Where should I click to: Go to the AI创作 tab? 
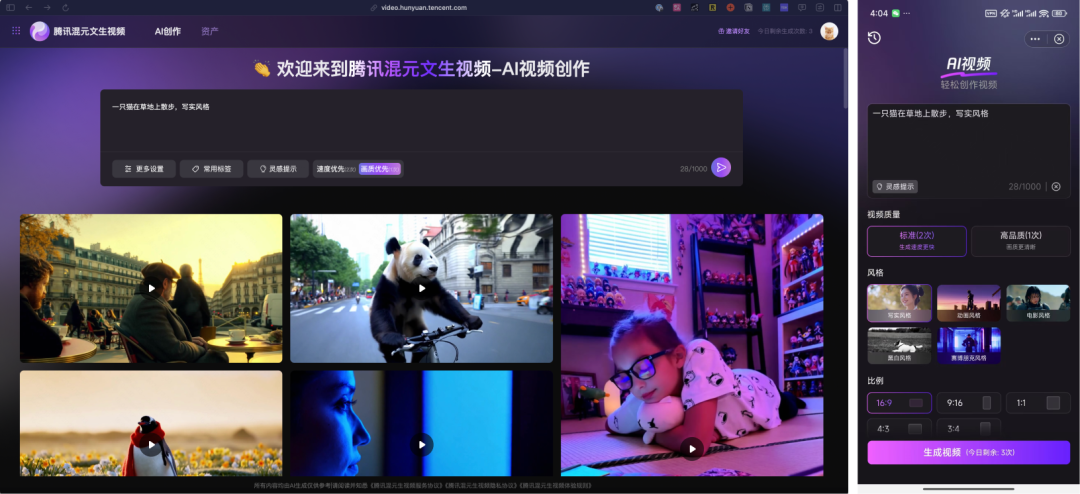[x=167, y=31]
